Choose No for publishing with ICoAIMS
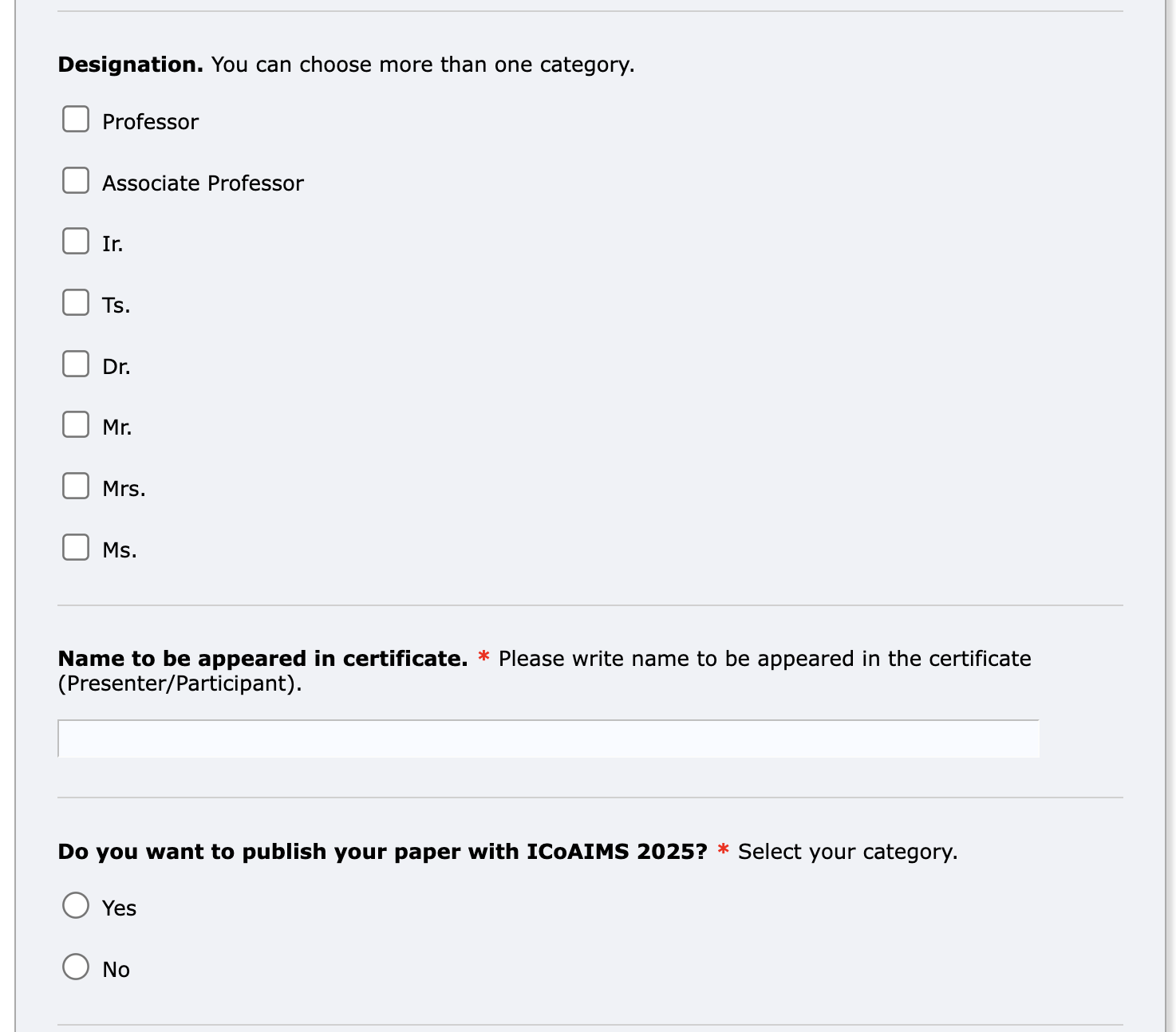 coord(76,967)
